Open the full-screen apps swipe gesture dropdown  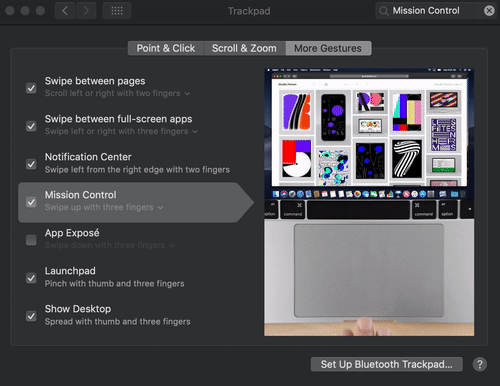[121, 131]
